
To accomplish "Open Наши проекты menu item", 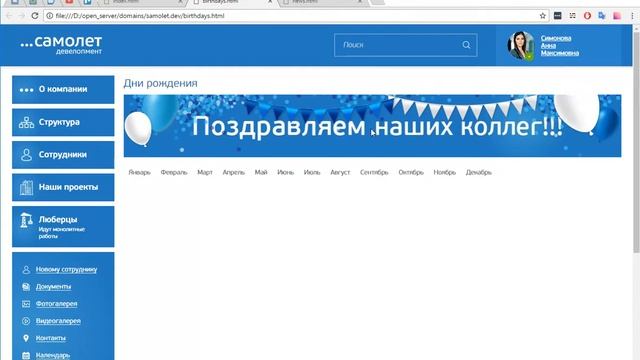I will (x=63, y=187).
